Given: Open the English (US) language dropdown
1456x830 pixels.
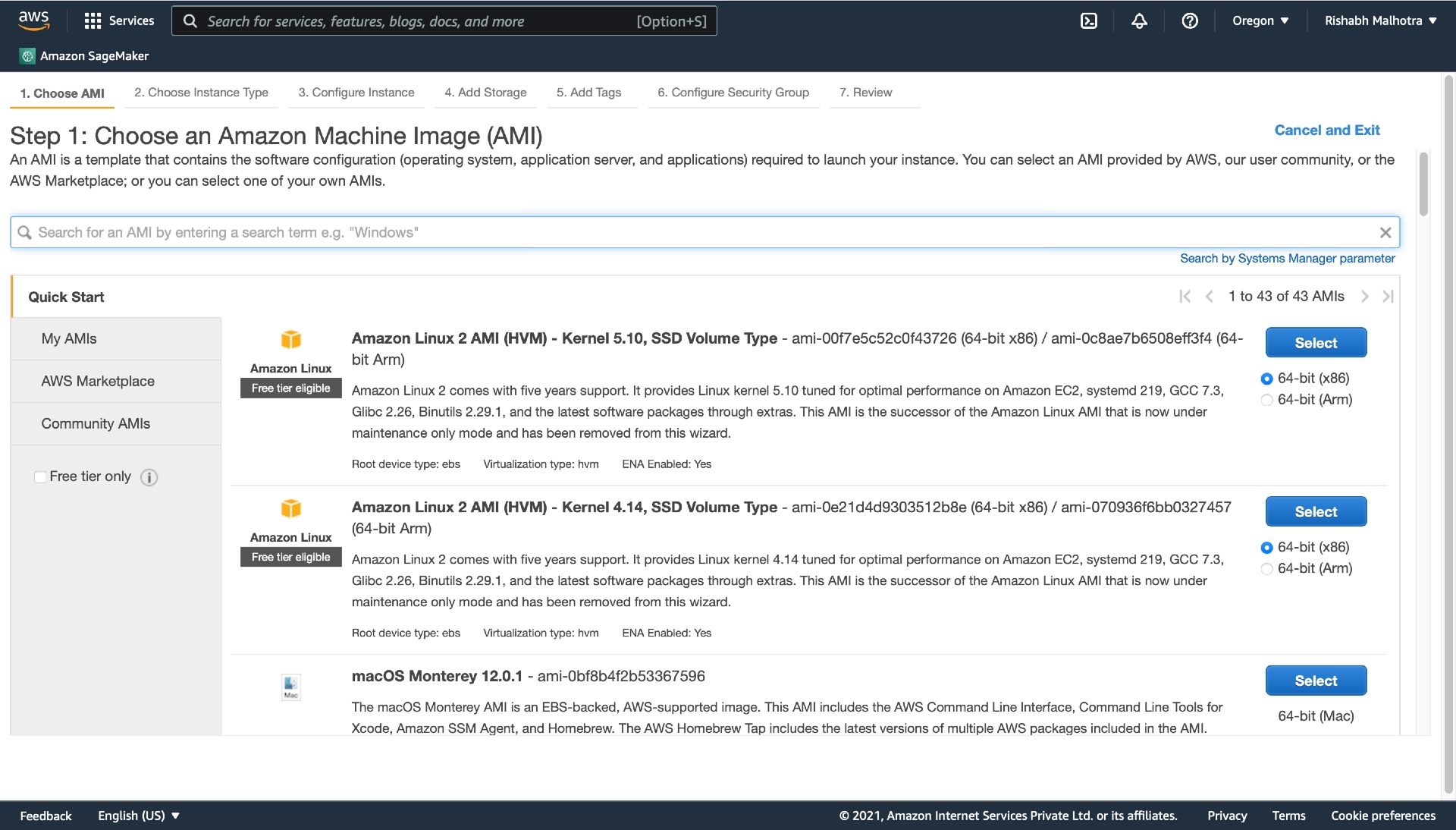Looking at the screenshot, I should point(139,816).
